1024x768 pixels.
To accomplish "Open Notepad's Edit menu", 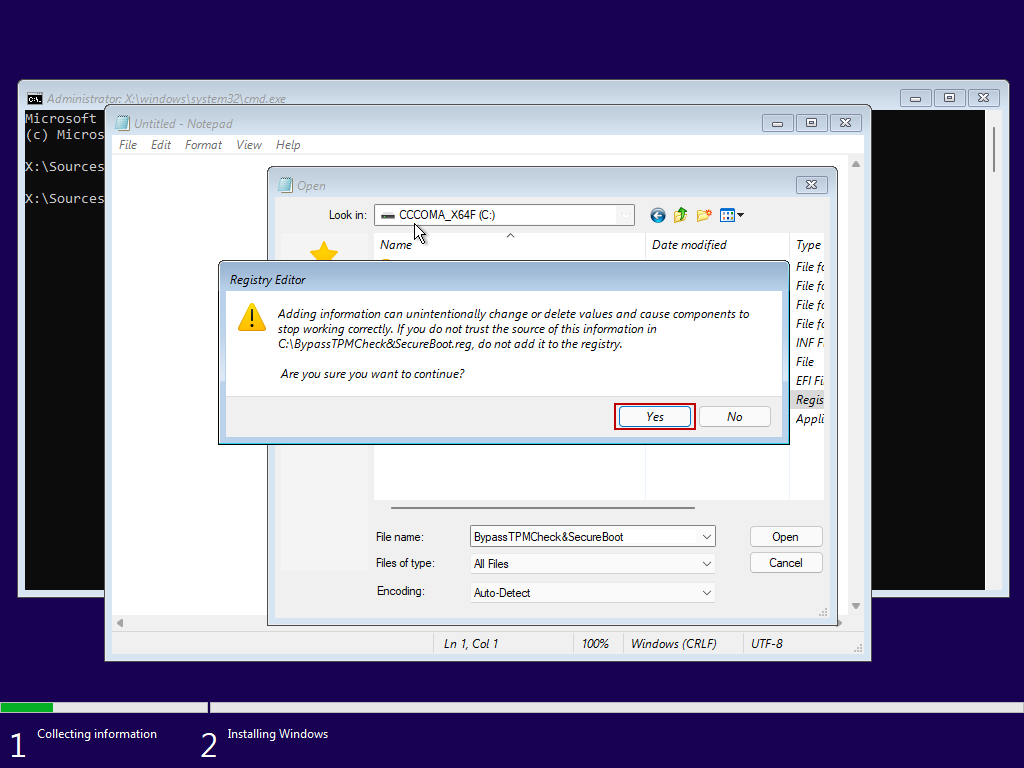I will tap(161, 145).
